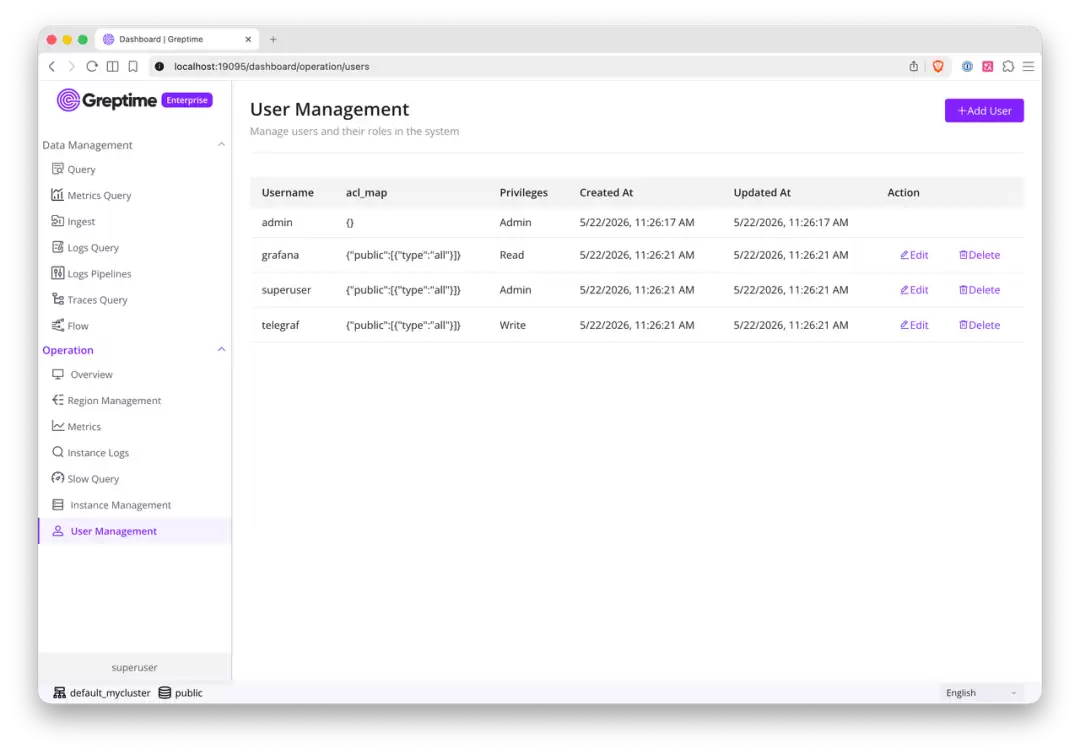Click the Updated At column header

[x=762, y=193]
